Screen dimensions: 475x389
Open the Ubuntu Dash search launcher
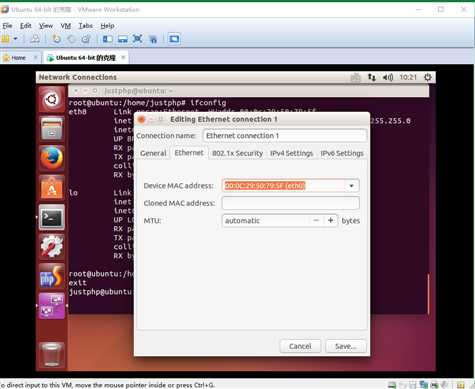click(x=52, y=99)
